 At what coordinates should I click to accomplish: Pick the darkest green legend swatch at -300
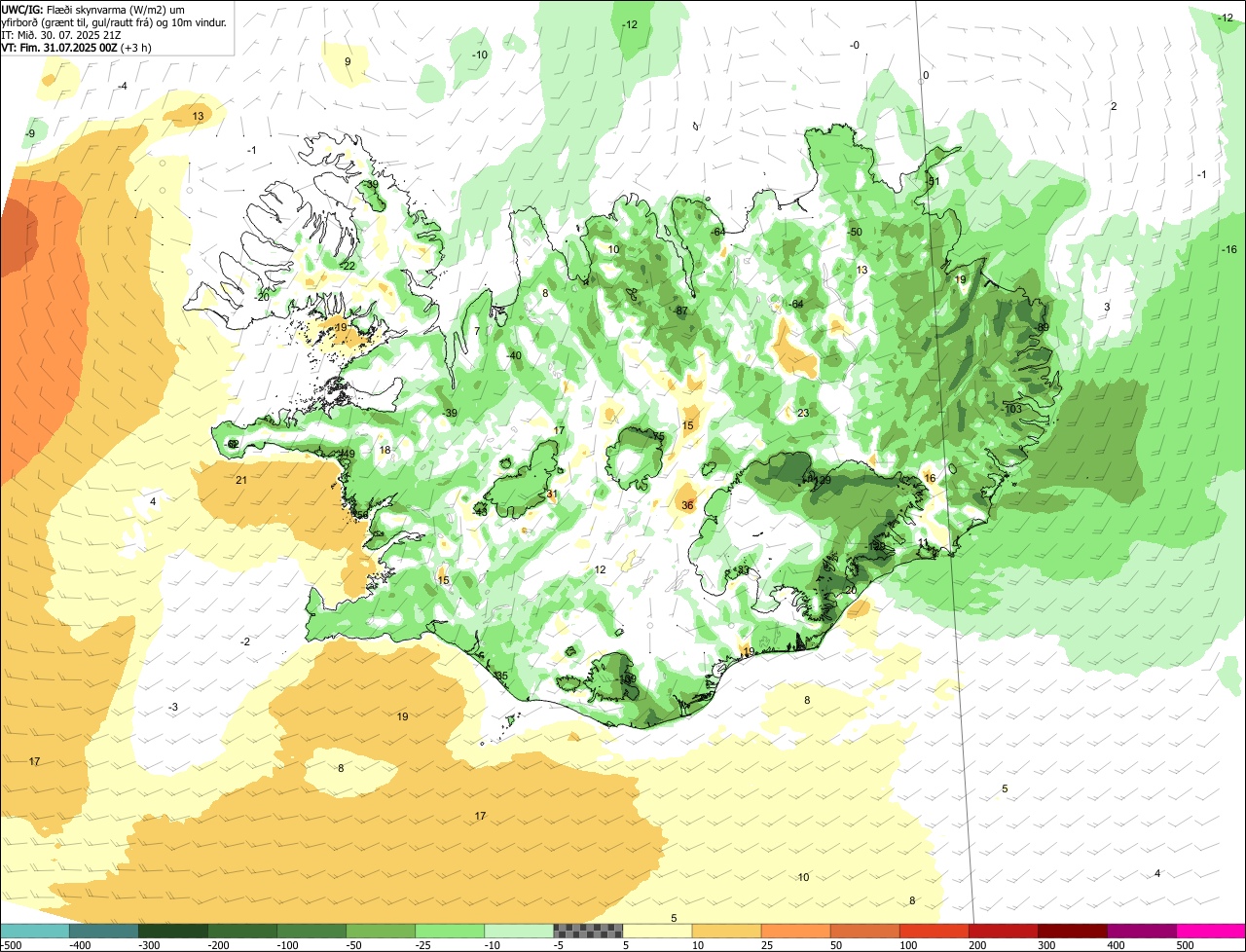pyautogui.click(x=173, y=931)
